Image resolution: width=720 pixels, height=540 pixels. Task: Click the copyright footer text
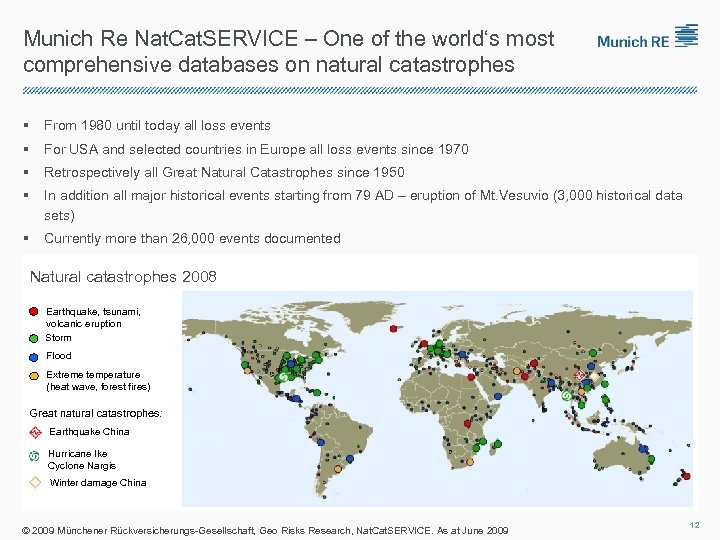265,531
